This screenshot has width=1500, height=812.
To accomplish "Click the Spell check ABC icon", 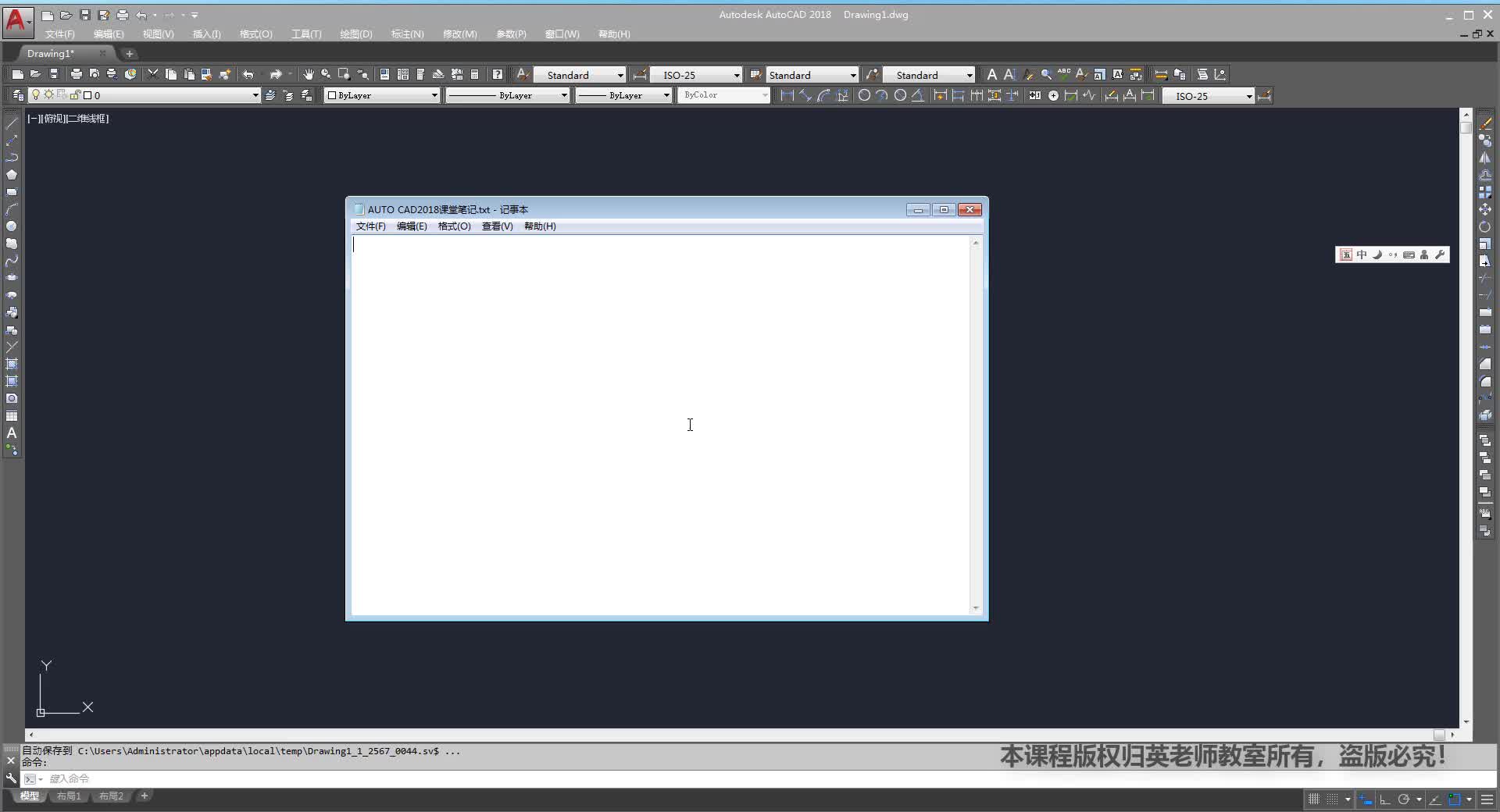I will click(x=1064, y=74).
